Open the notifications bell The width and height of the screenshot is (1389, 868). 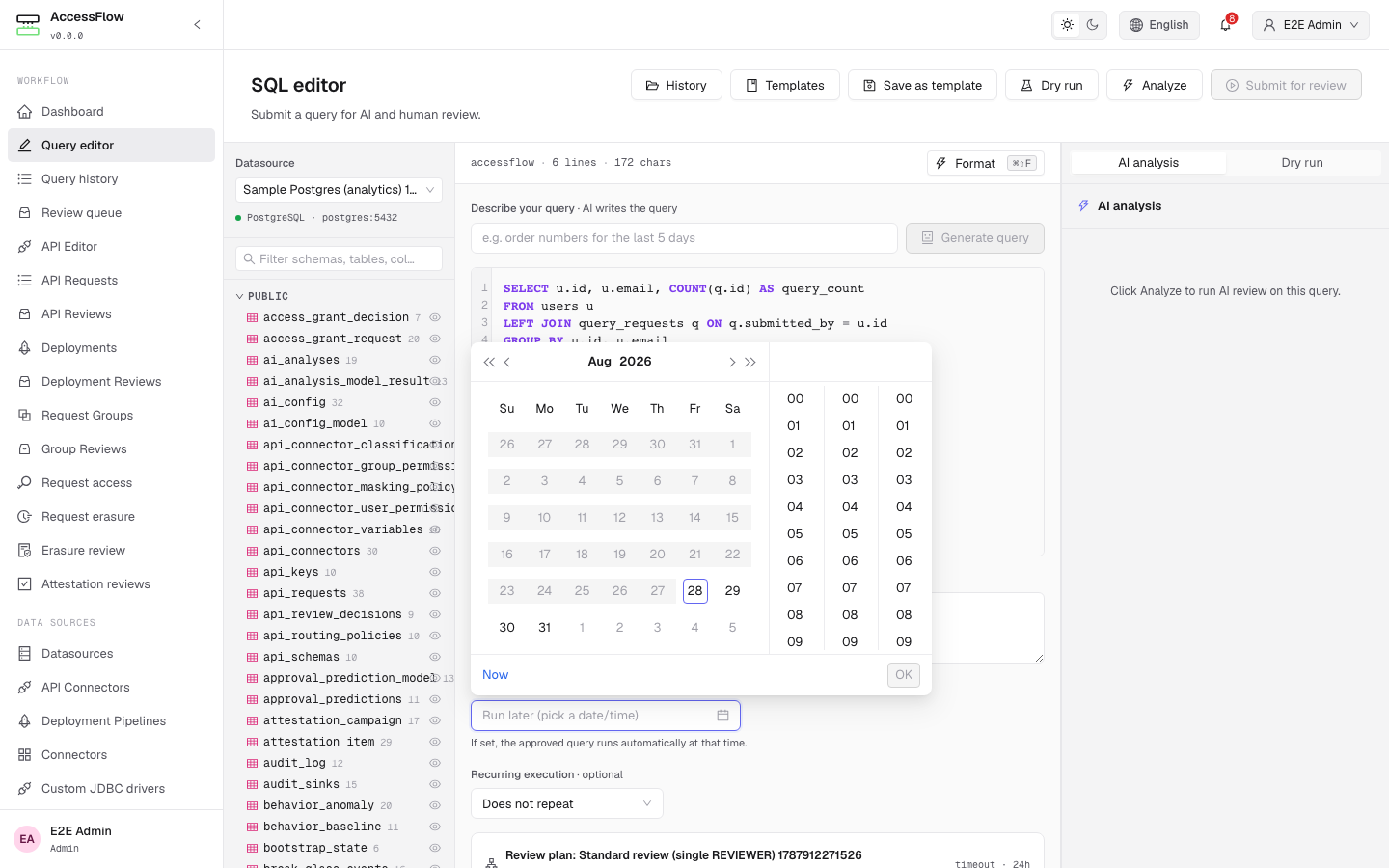pos(1225,25)
